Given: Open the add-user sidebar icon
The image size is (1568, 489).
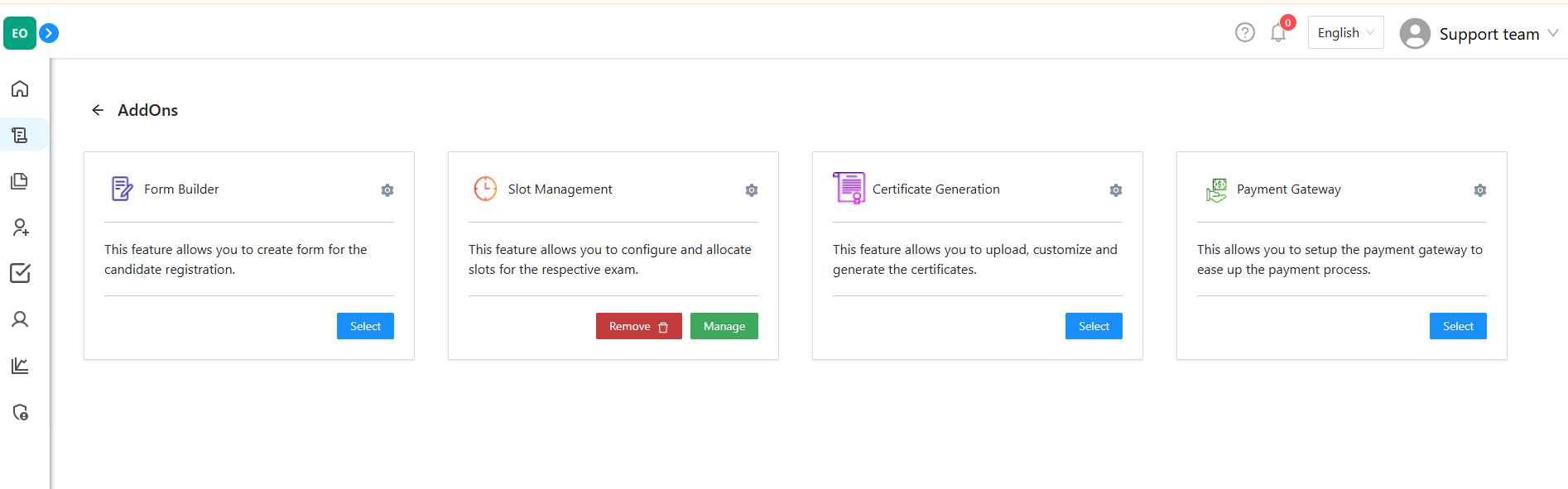Looking at the screenshot, I should (20, 228).
